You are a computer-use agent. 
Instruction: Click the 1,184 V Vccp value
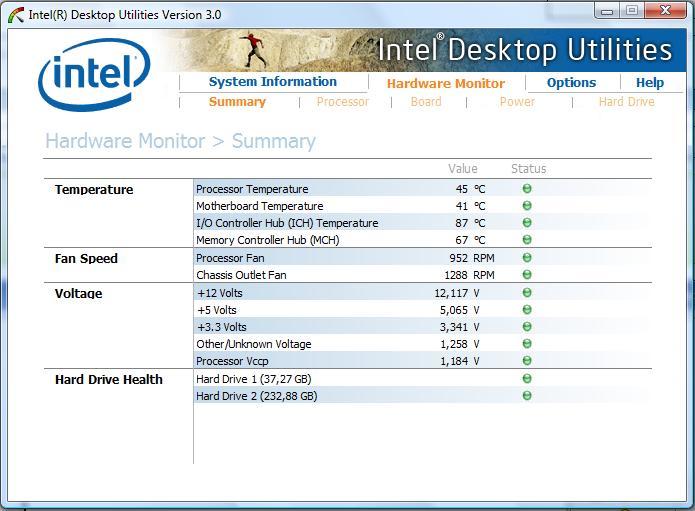pos(460,361)
